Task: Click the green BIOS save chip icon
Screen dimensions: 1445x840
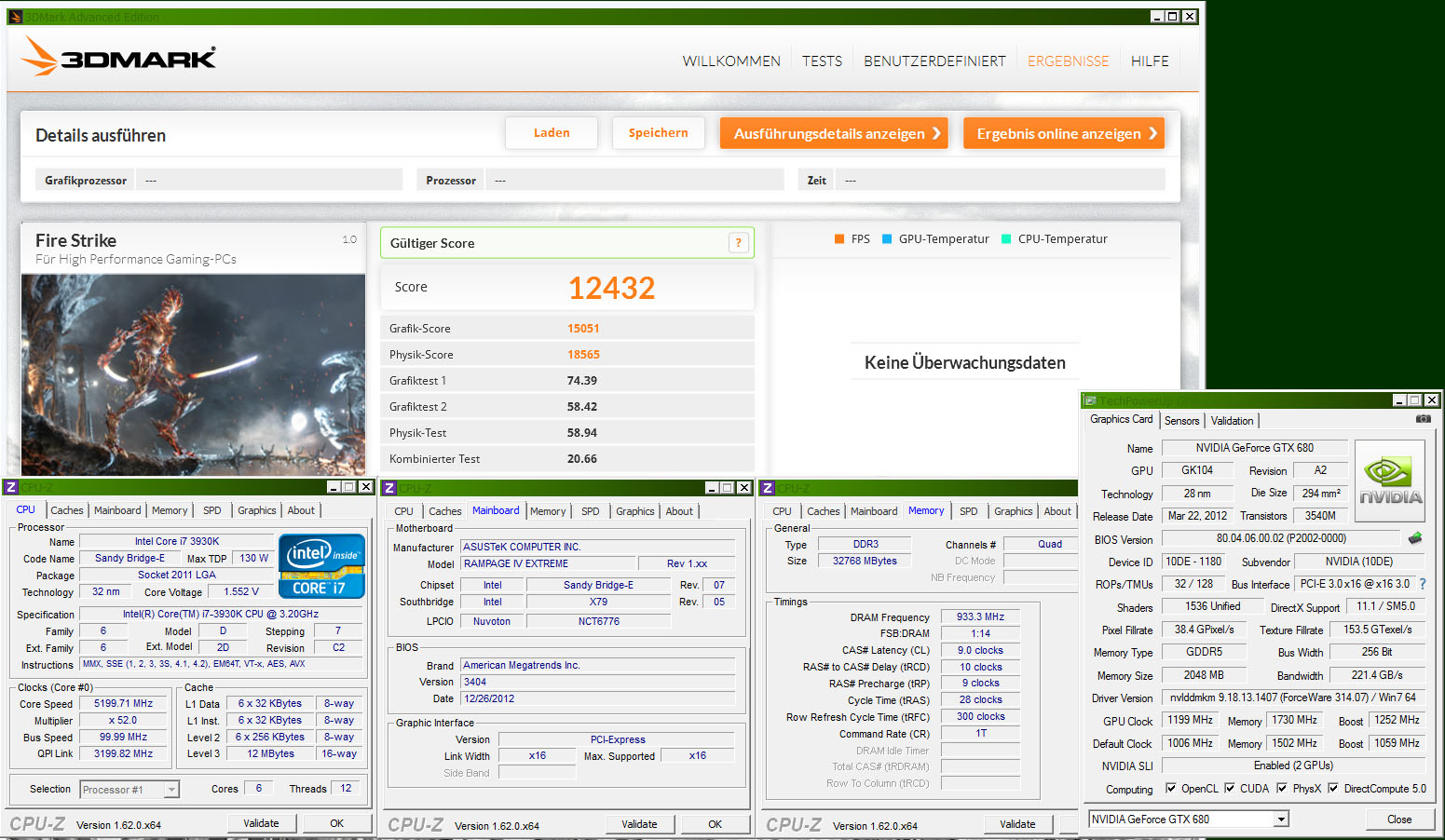Action: point(1414,538)
